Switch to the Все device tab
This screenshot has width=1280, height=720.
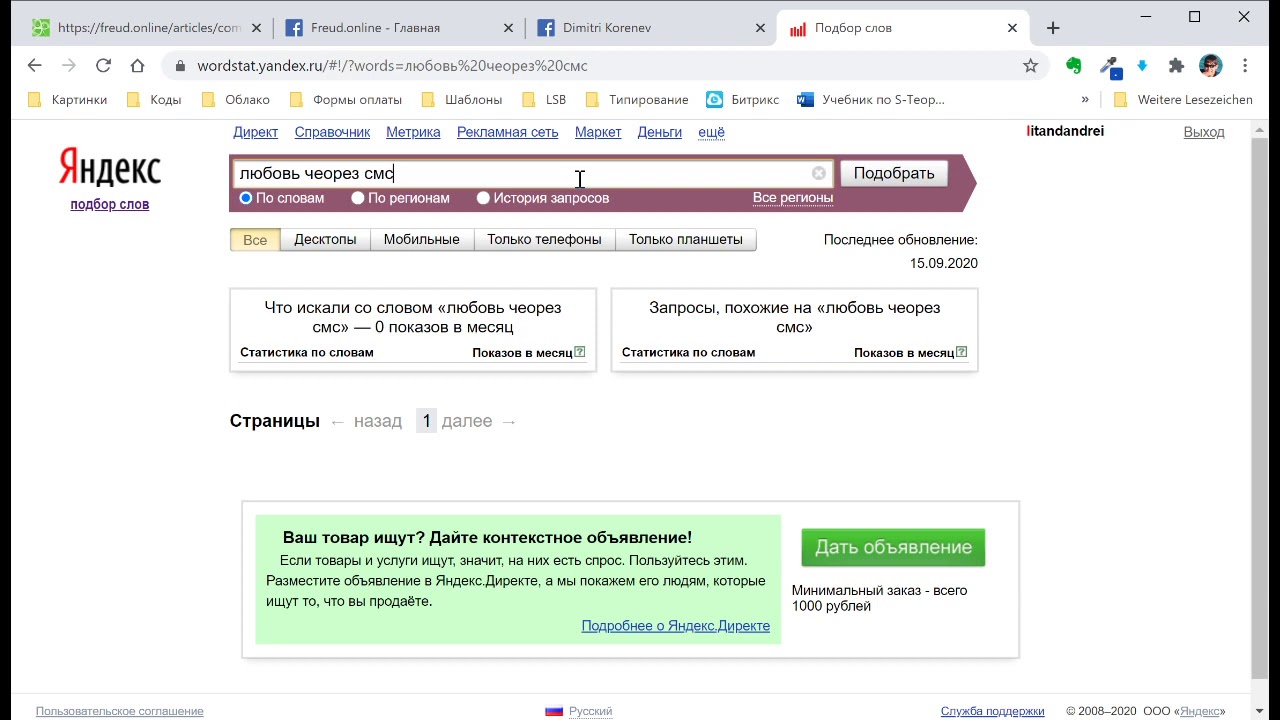point(255,240)
